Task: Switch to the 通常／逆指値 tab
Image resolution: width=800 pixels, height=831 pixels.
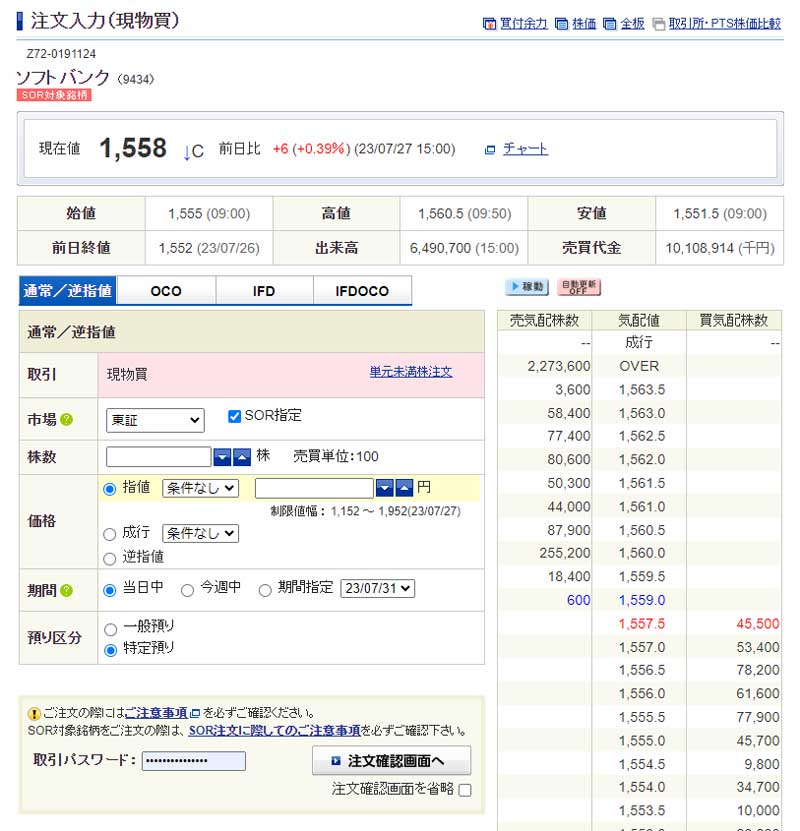Action: [x=68, y=290]
